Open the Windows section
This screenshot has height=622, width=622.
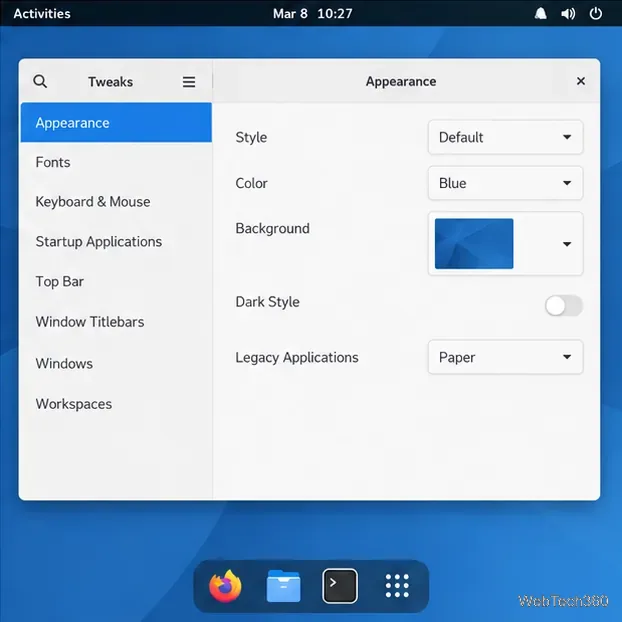pyautogui.click(x=116, y=363)
